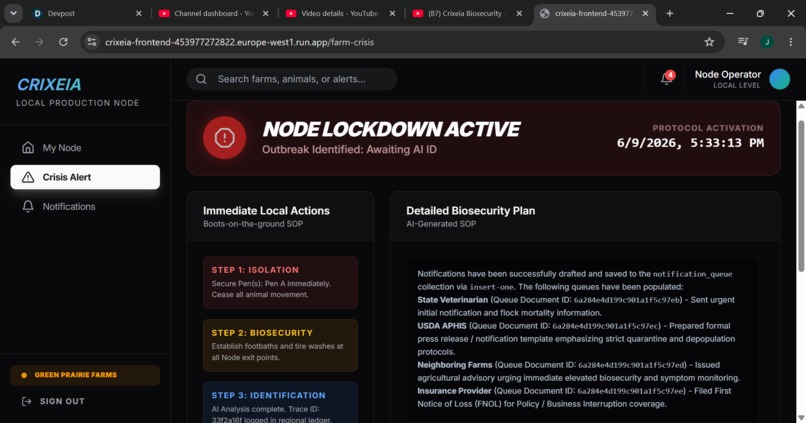Expand the tab search dropdown arrow
The width and height of the screenshot is (806, 423).
pos(13,14)
